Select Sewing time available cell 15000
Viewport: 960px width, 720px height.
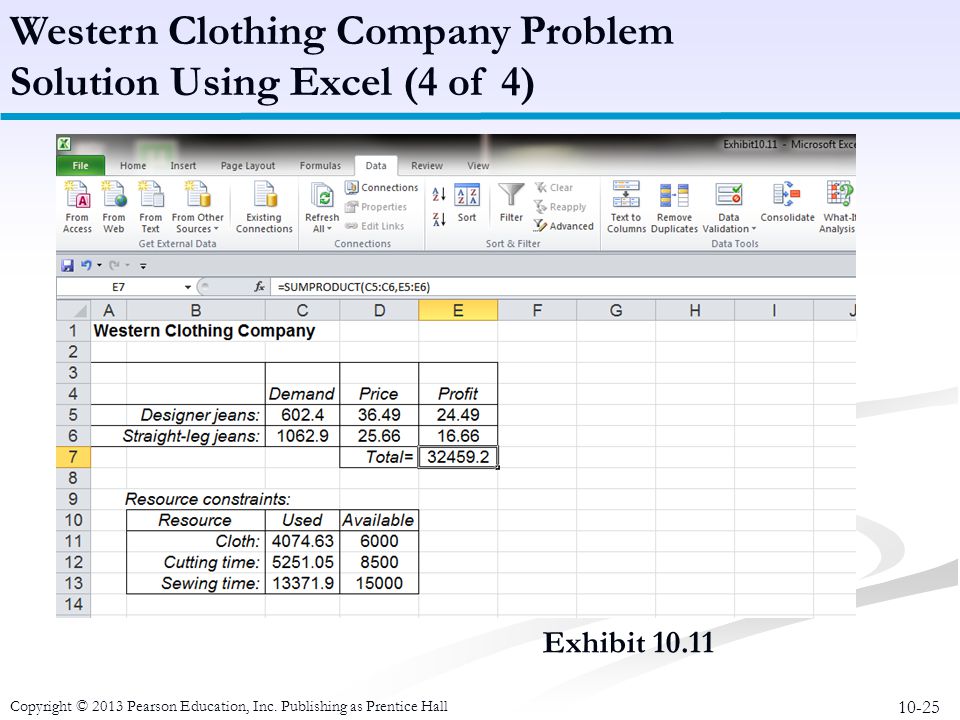coord(379,583)
